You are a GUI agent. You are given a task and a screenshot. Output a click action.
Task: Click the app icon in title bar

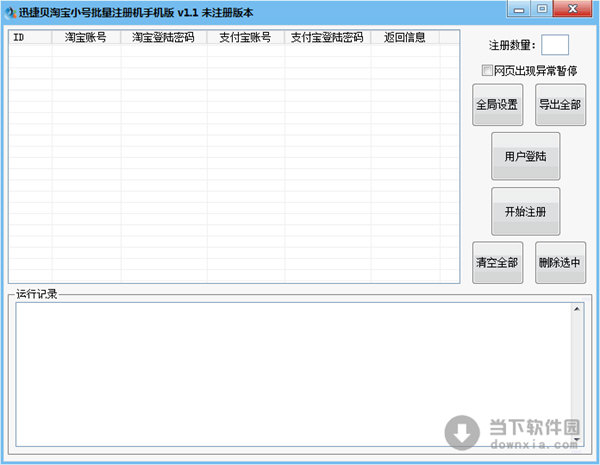tap(10, 13)
